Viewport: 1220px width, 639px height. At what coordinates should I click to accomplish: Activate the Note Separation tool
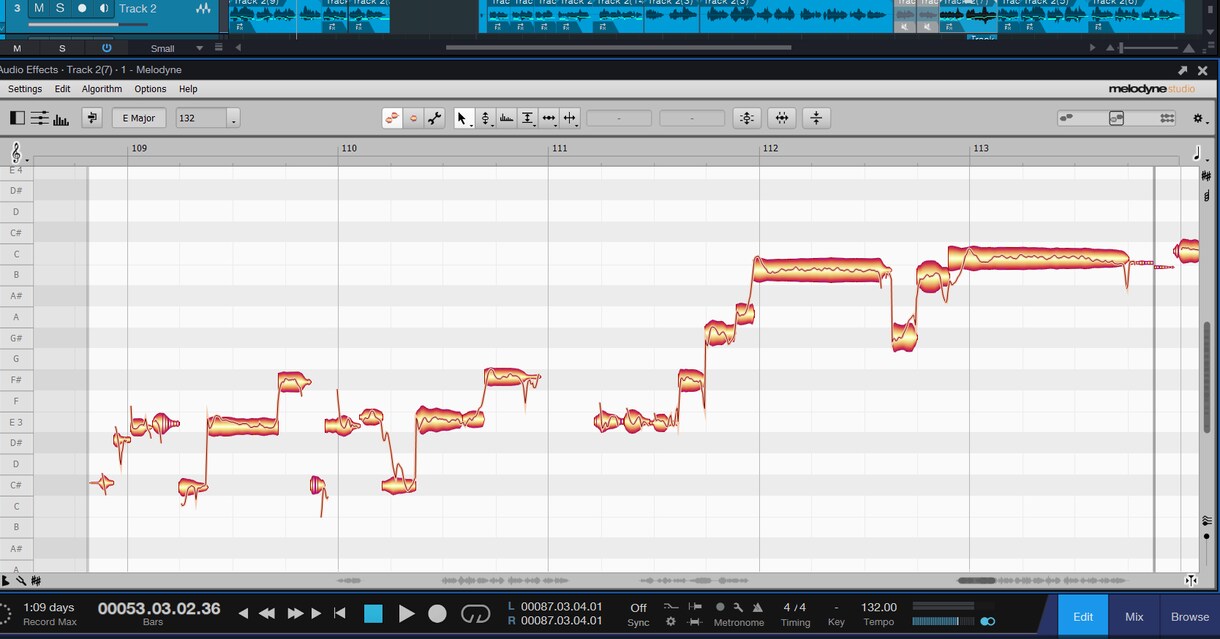(x=570, y=118)
